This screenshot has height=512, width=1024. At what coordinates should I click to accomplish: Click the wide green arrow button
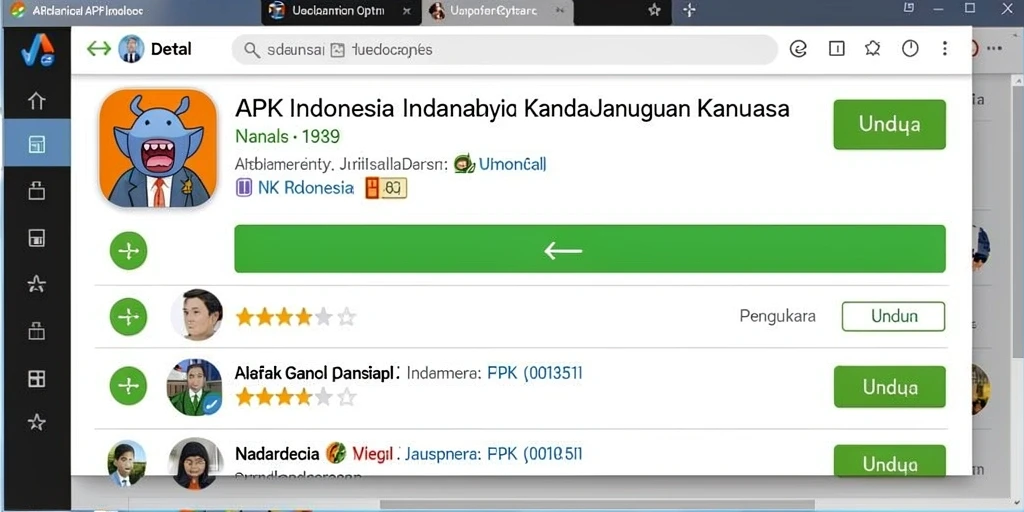click(590, 249)
